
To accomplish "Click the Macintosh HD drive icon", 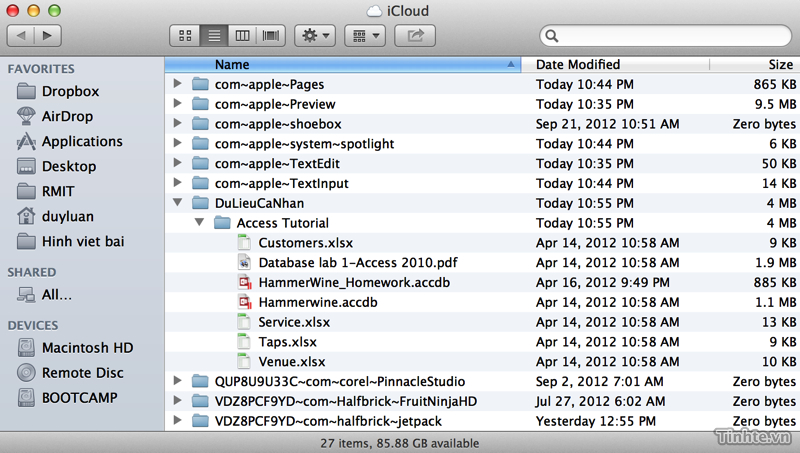I will [26, 348].
